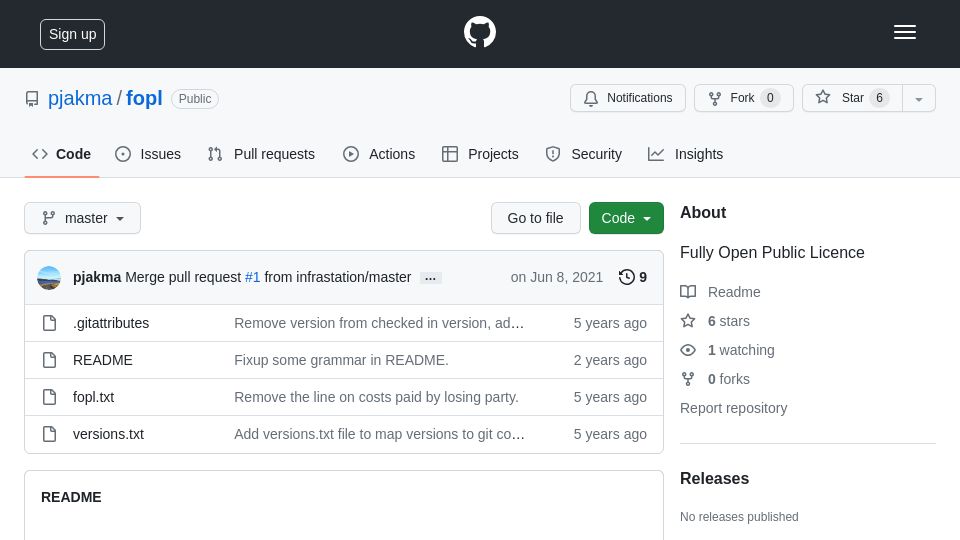Viewport: 960px width, 540px height.
Task: Click the README heading in the file preview
Action: (71, 497)
